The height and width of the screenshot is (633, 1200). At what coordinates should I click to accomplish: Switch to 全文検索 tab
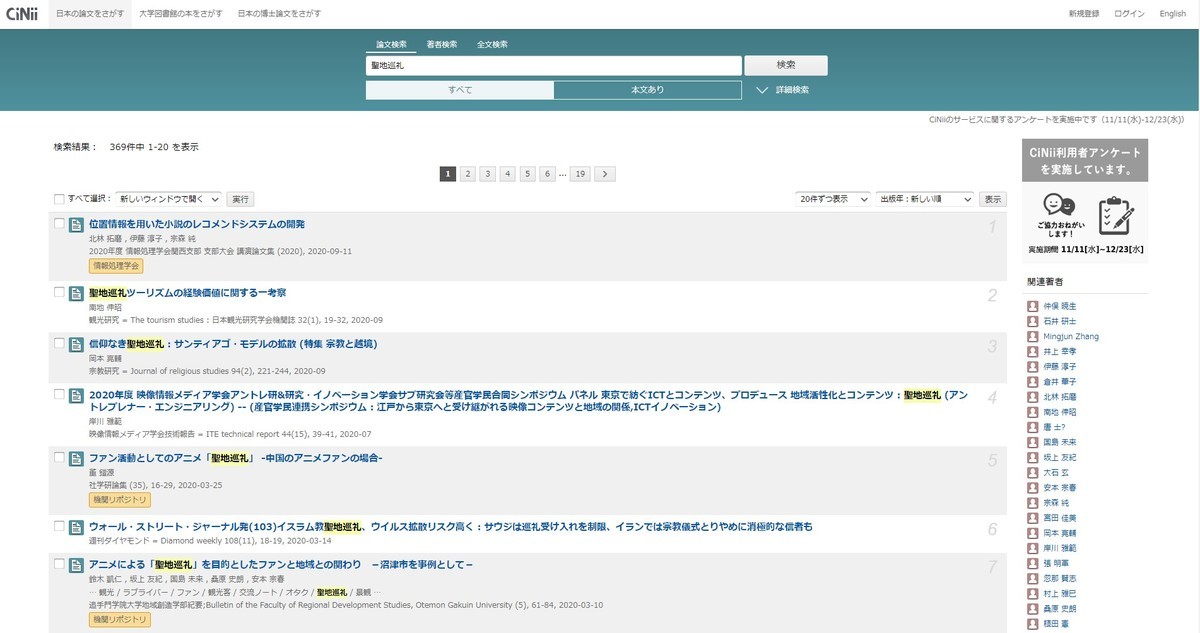click(x=492, y=44)
